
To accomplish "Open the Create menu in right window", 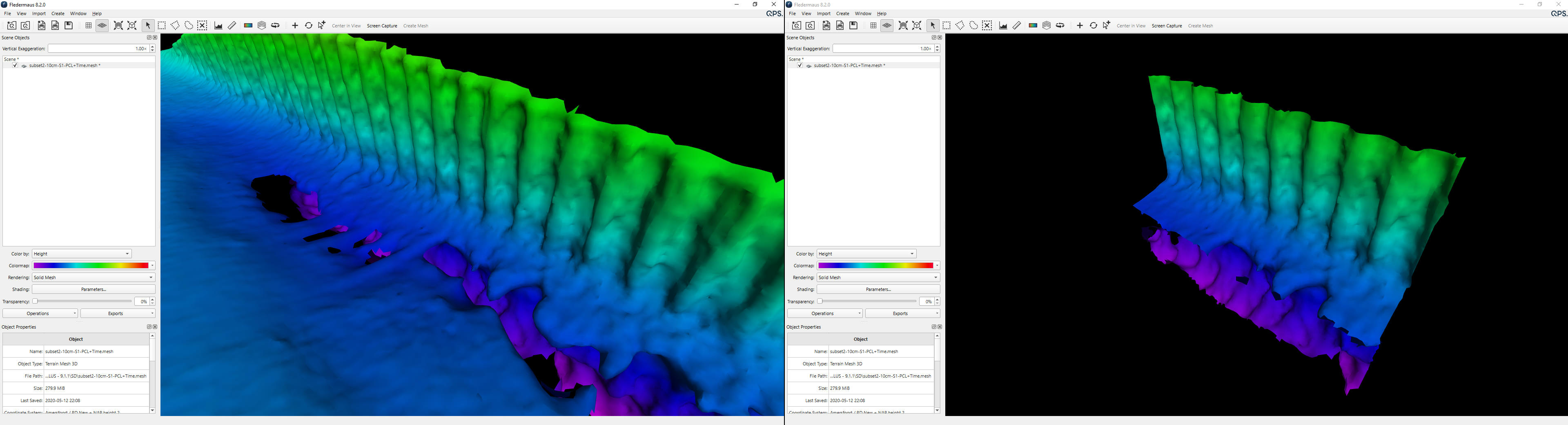I will click(842, 13).
